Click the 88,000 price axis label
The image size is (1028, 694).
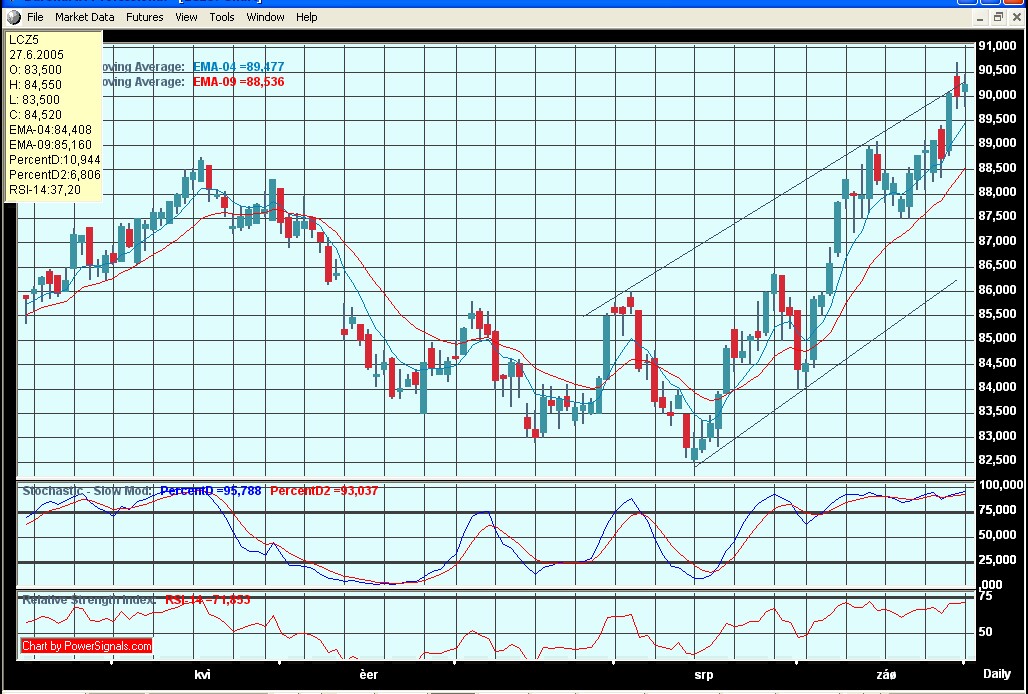pyautogui.click(x=997, y=192)
